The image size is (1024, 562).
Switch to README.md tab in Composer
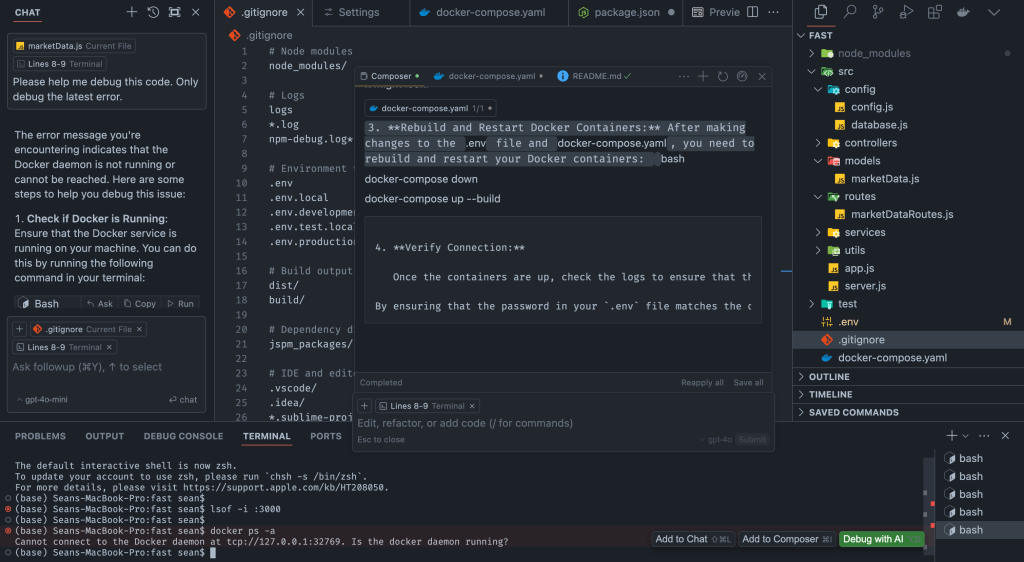(593, 76)
